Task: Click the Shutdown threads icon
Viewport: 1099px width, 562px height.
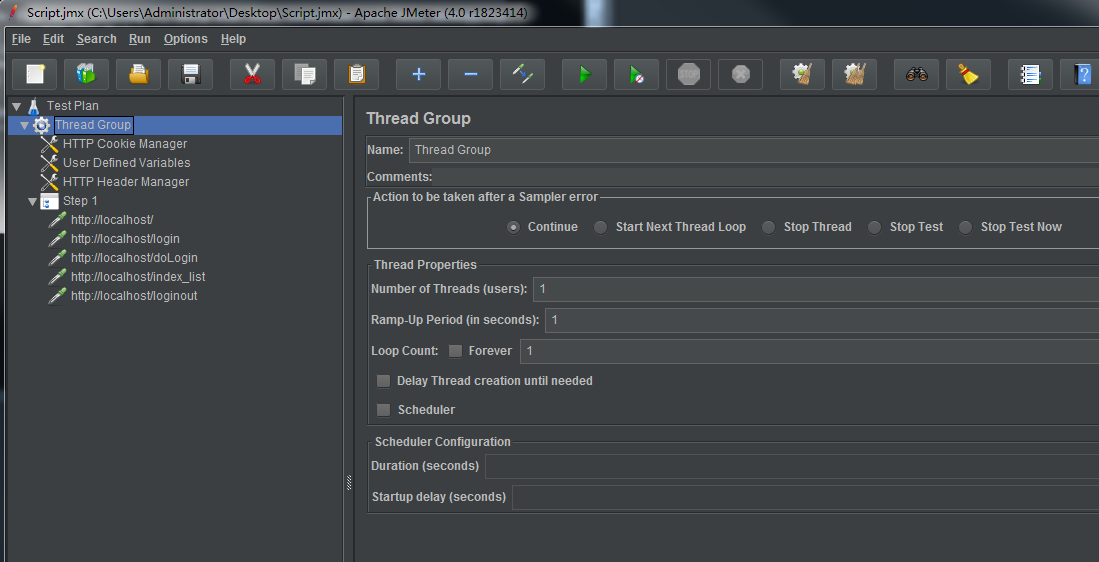Action: (740, 74)
